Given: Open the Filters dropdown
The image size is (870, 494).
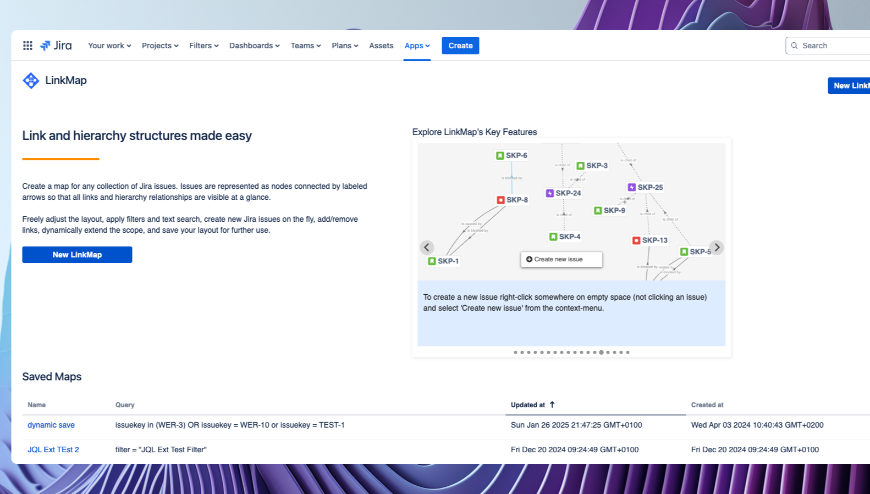Looking at the screenshot, I should (204, 46).
